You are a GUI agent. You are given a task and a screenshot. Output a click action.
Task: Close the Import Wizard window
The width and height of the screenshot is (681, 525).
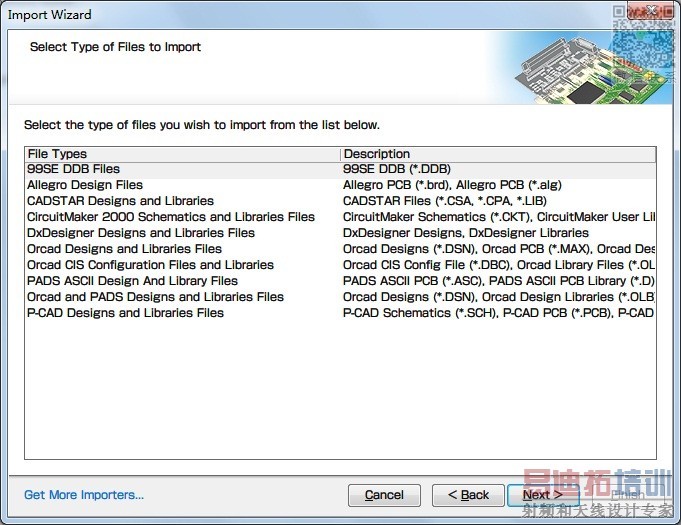click(652, 10)
